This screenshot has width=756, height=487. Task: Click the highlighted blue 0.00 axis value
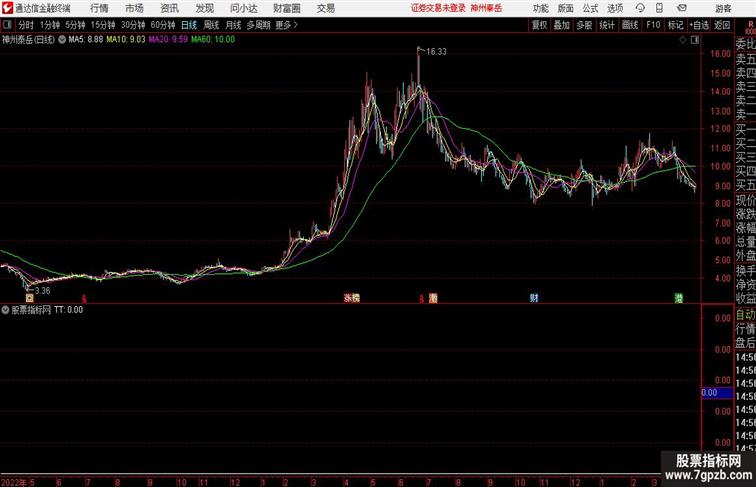(x=716, y=393)
